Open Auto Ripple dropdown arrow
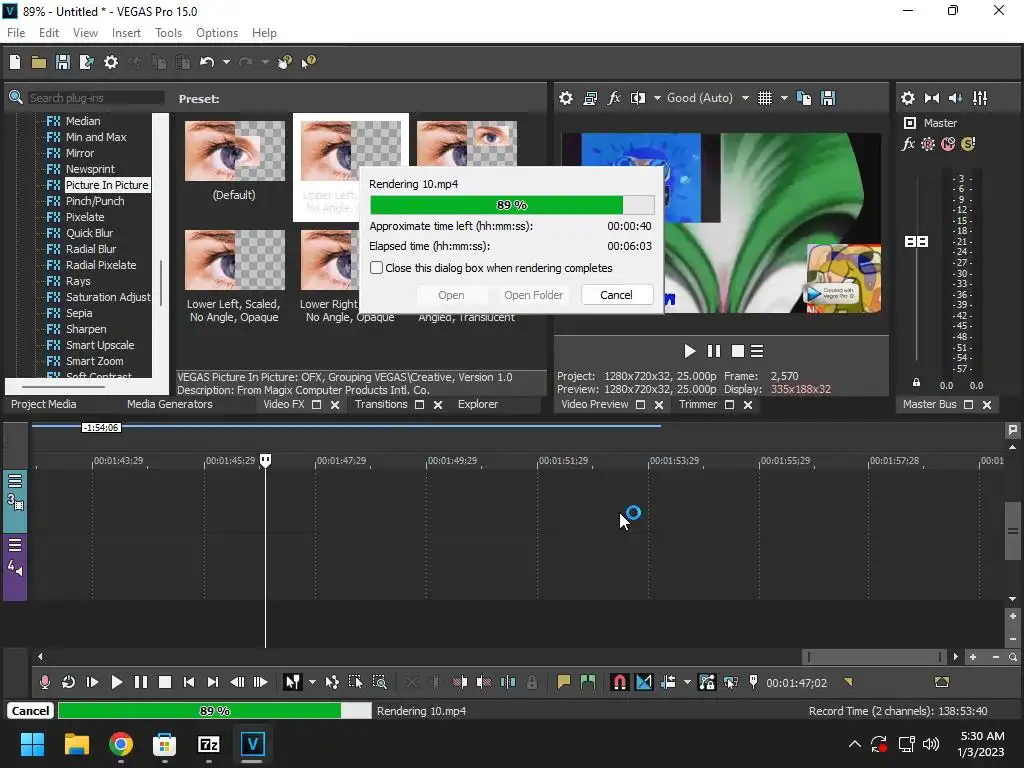The image size is (1024, 768). (x=687, y=682)
